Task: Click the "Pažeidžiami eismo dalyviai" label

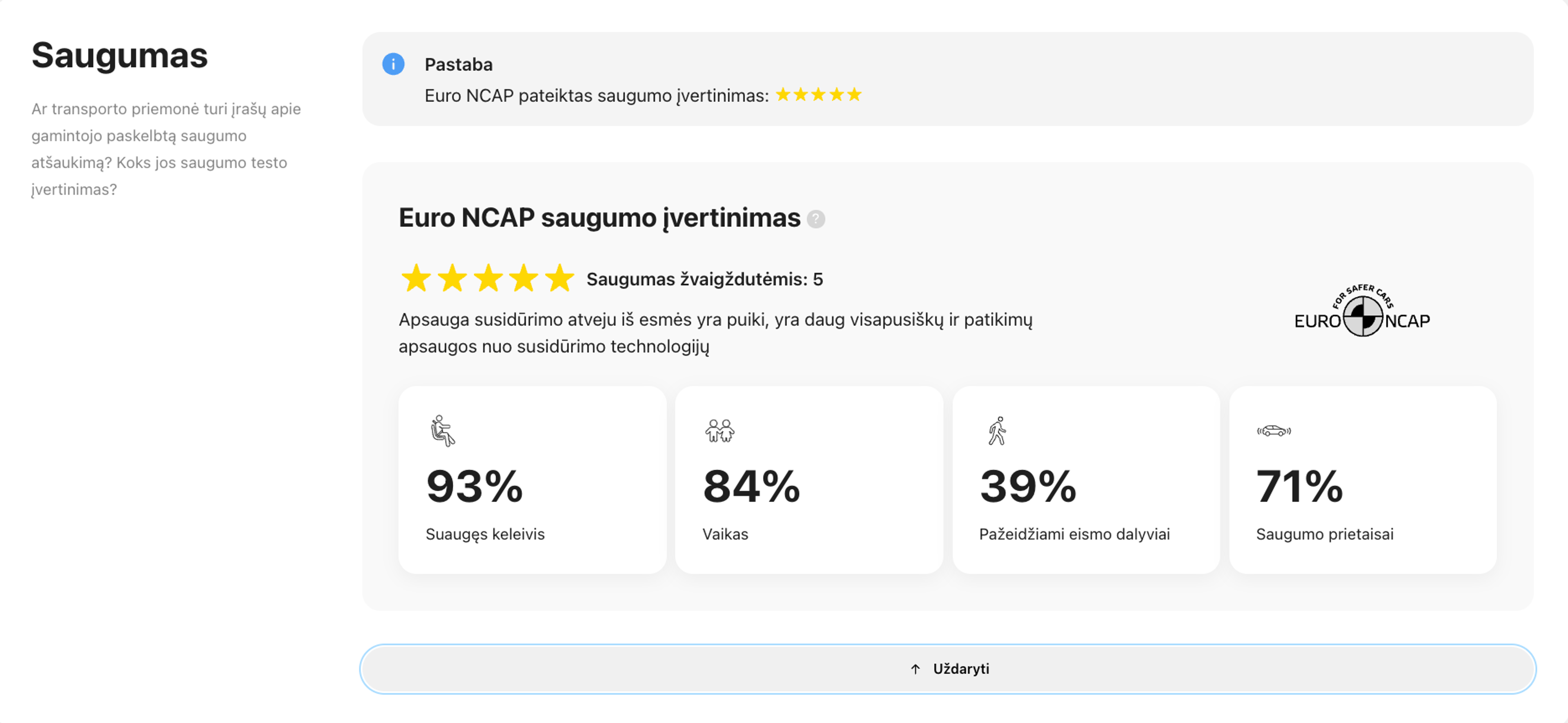Action: pyautogui.click(x=1074, y=534)
